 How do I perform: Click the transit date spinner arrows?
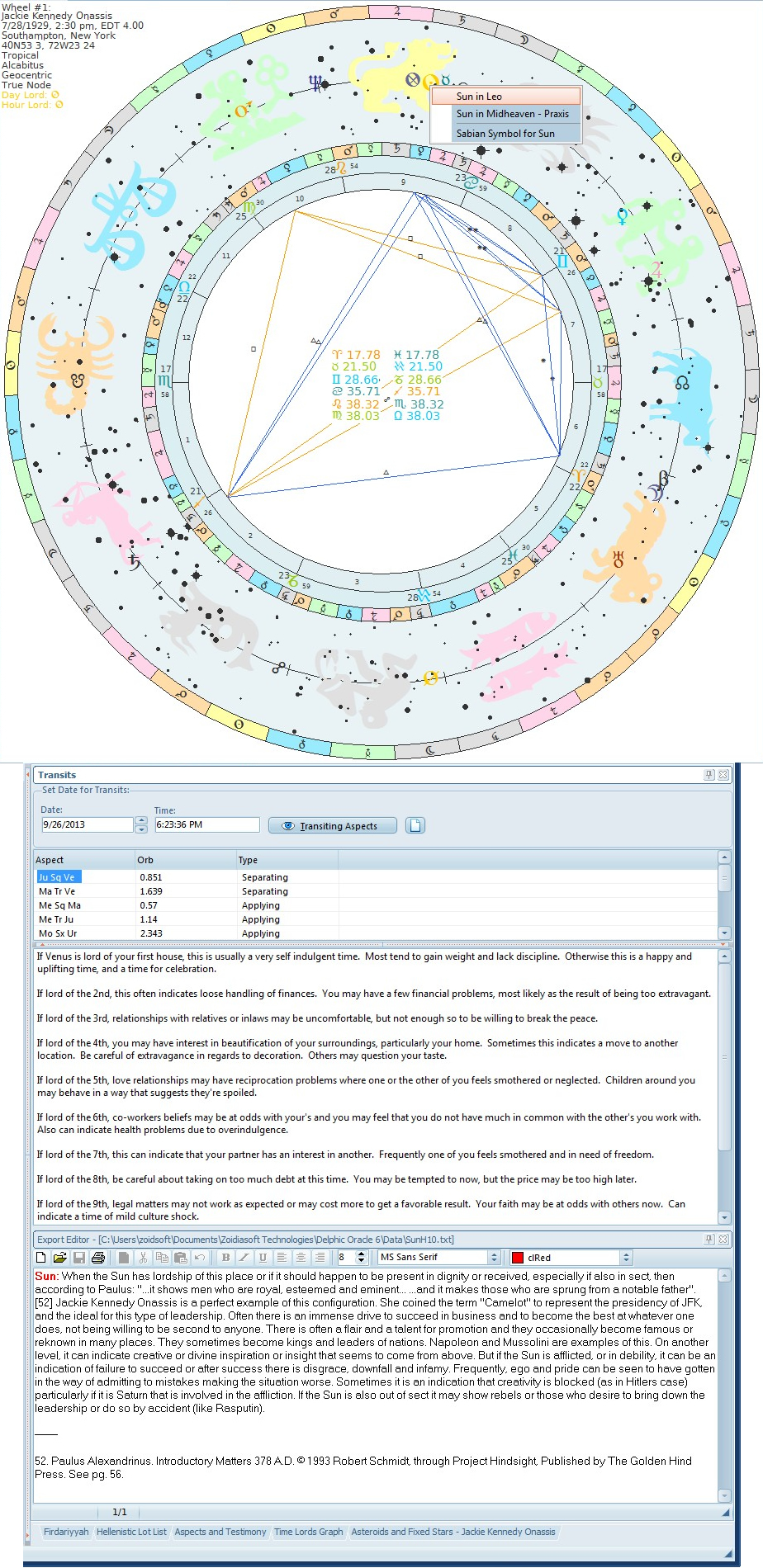(x=141, y=824)
